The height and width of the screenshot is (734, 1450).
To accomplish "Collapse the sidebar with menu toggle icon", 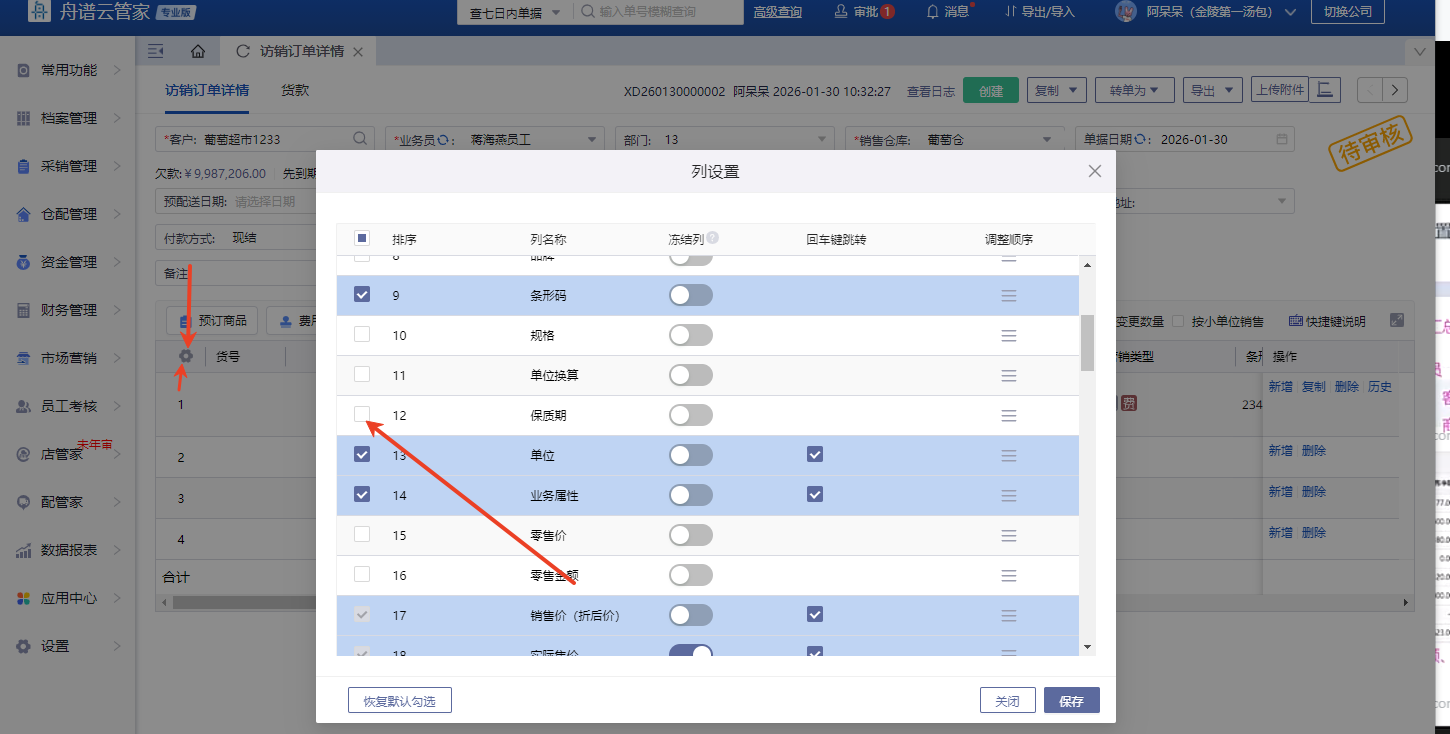I will pyautogui.click(x=155, y=51).
